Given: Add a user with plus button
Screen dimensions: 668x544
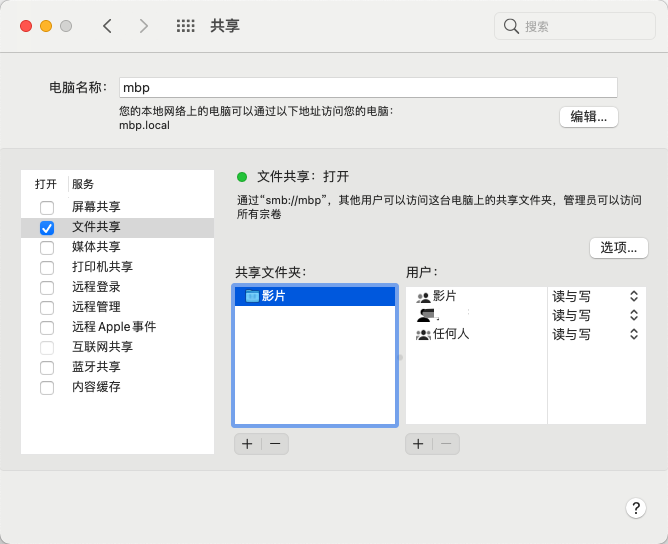Looking at the screenshot, I should click(x=418, y=443).
